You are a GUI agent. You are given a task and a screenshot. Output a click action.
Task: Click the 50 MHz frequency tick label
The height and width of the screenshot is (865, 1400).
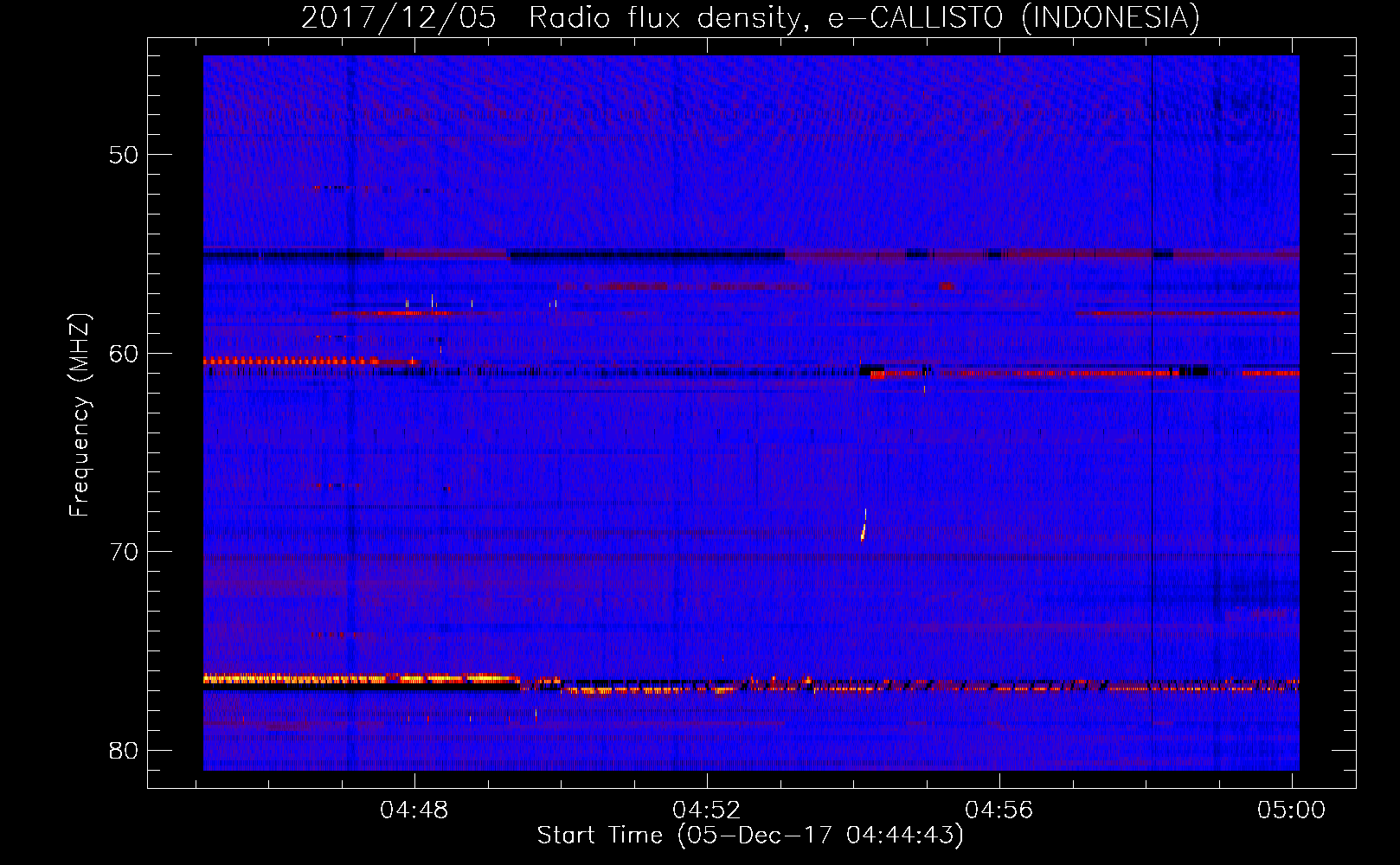(x=125, y=155)
